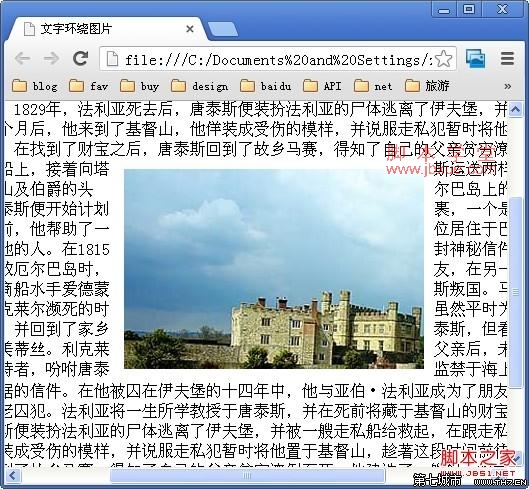Screen dimensions: 529x489
Task: Go back with the browser back arrow
Action: [23, 58]
